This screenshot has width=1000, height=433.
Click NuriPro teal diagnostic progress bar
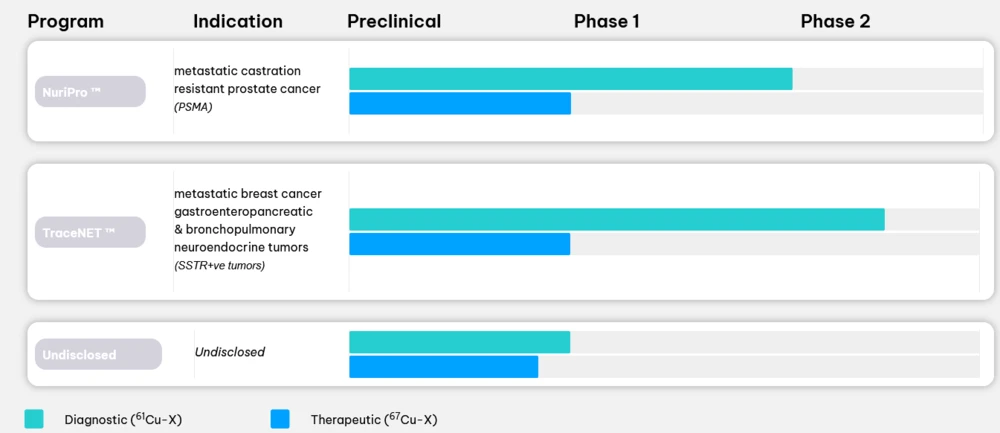[x=570, y=79]
